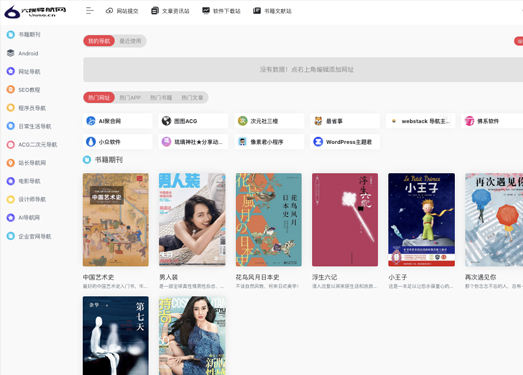Open the 中国艺术史 book cover
The width and height of the screenshot is (523, 375).
click(x=116, y=220)
